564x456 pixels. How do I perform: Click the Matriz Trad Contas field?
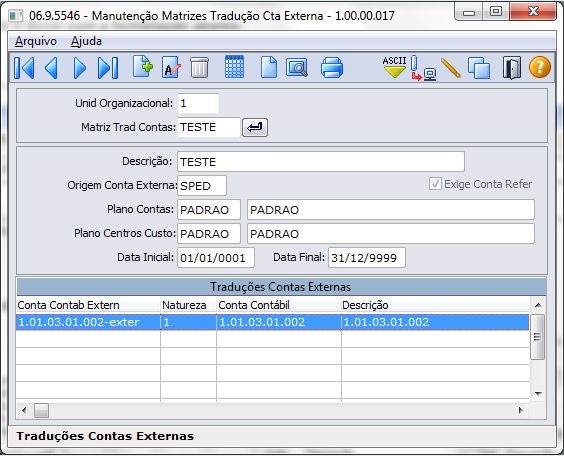(209, 127)
